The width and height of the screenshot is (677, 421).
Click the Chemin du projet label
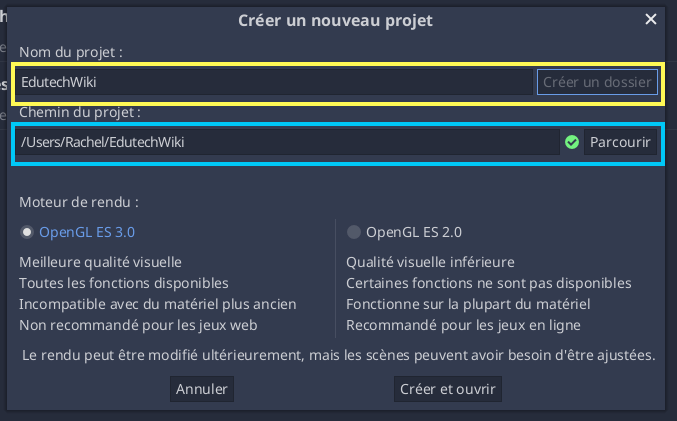pyautogui.click(x=80, y=112)
